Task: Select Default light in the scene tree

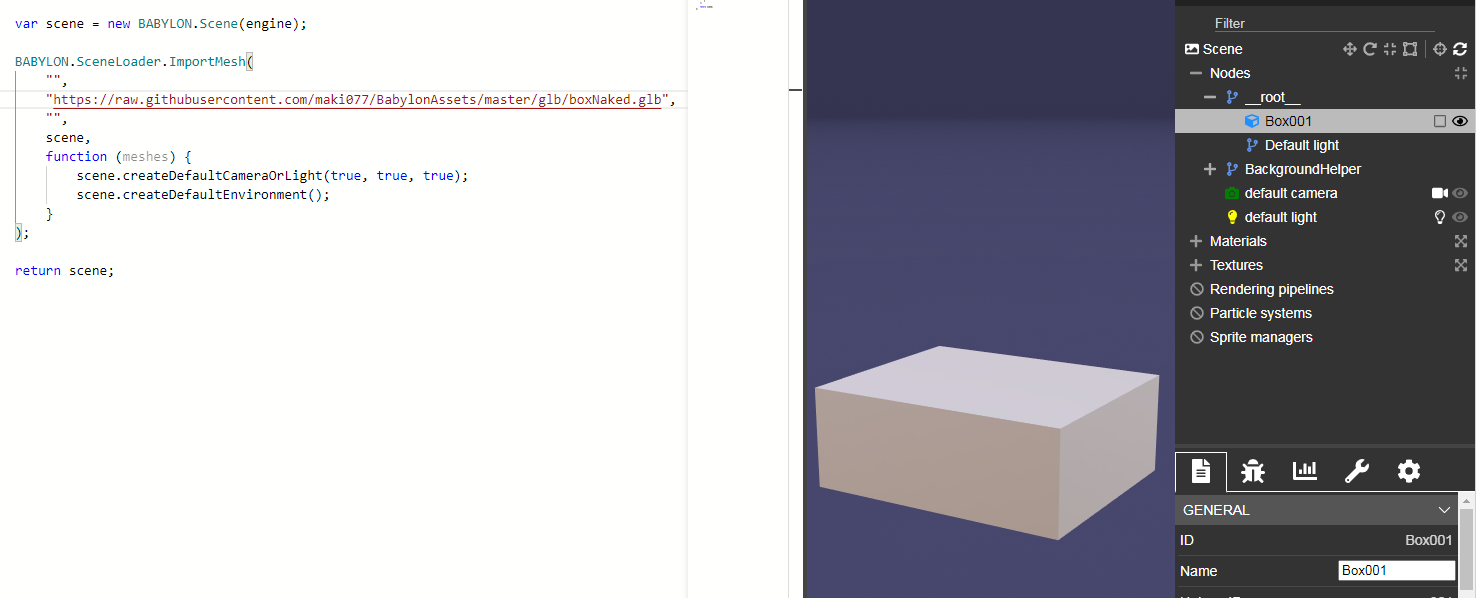Action: [x=1300, y=145]
